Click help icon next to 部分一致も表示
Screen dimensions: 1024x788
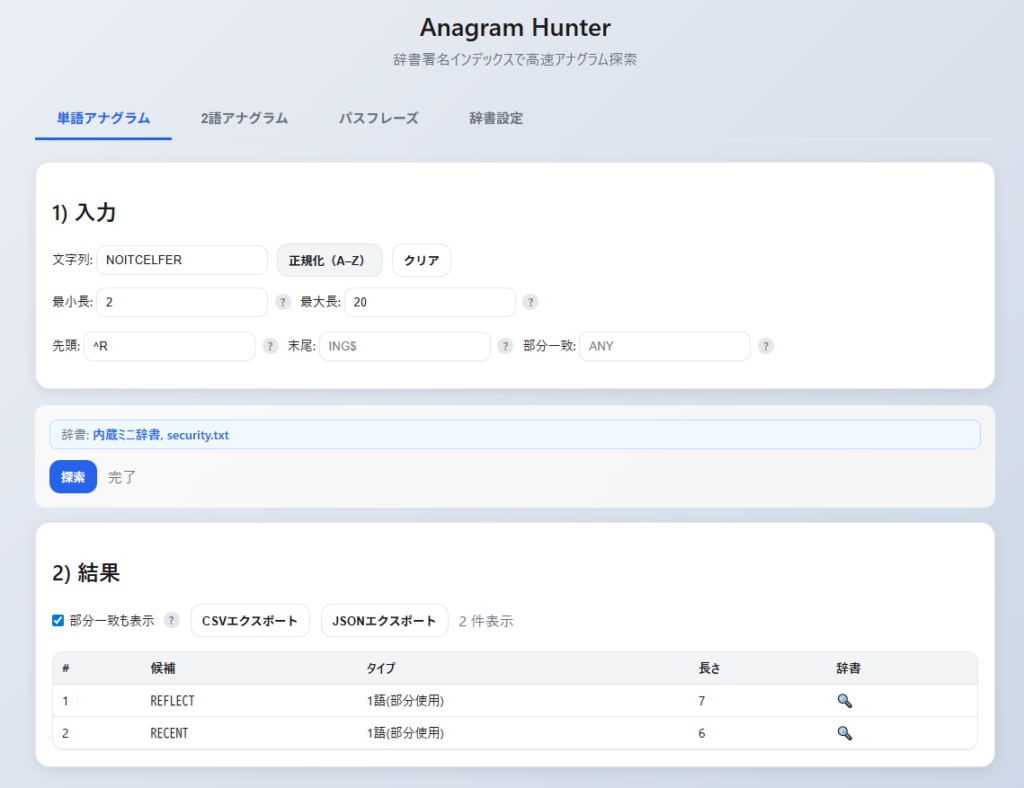(172, 620)
